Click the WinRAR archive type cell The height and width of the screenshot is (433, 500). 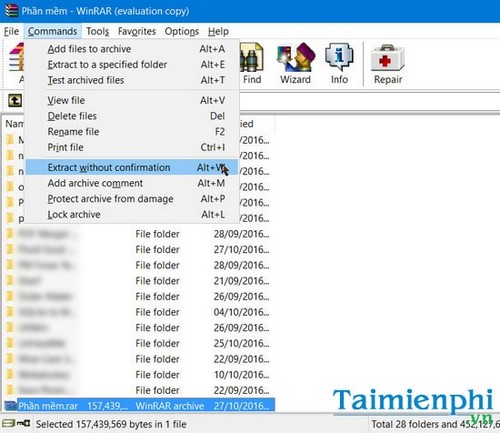pyautogui.click(x=170, y=406)
